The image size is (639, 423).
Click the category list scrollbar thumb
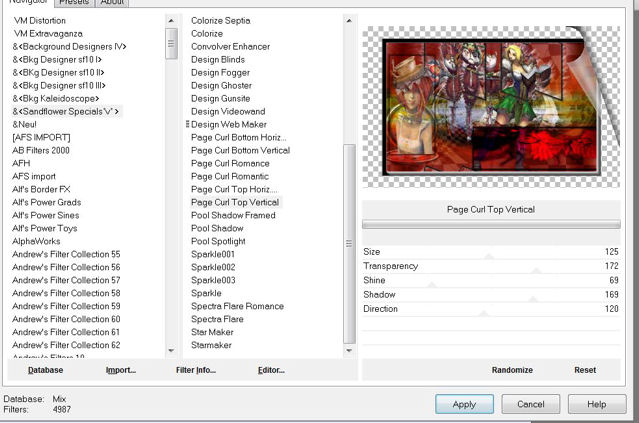tap(171, 44)
